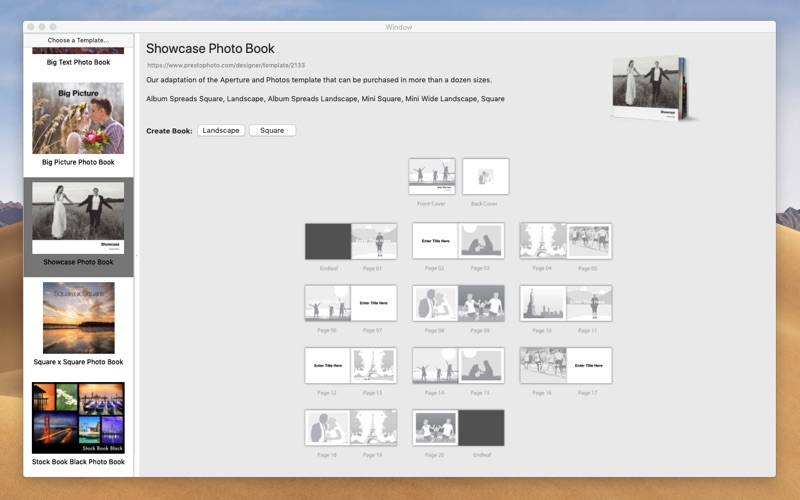Click the Landscape create book button
800x500 pixels.
tap(221, 131)
